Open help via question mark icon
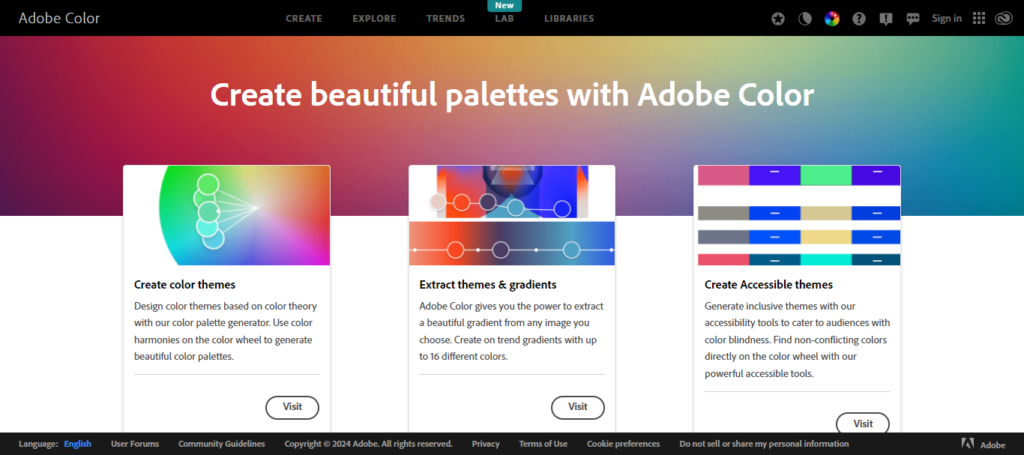 [x=858, y=18]
